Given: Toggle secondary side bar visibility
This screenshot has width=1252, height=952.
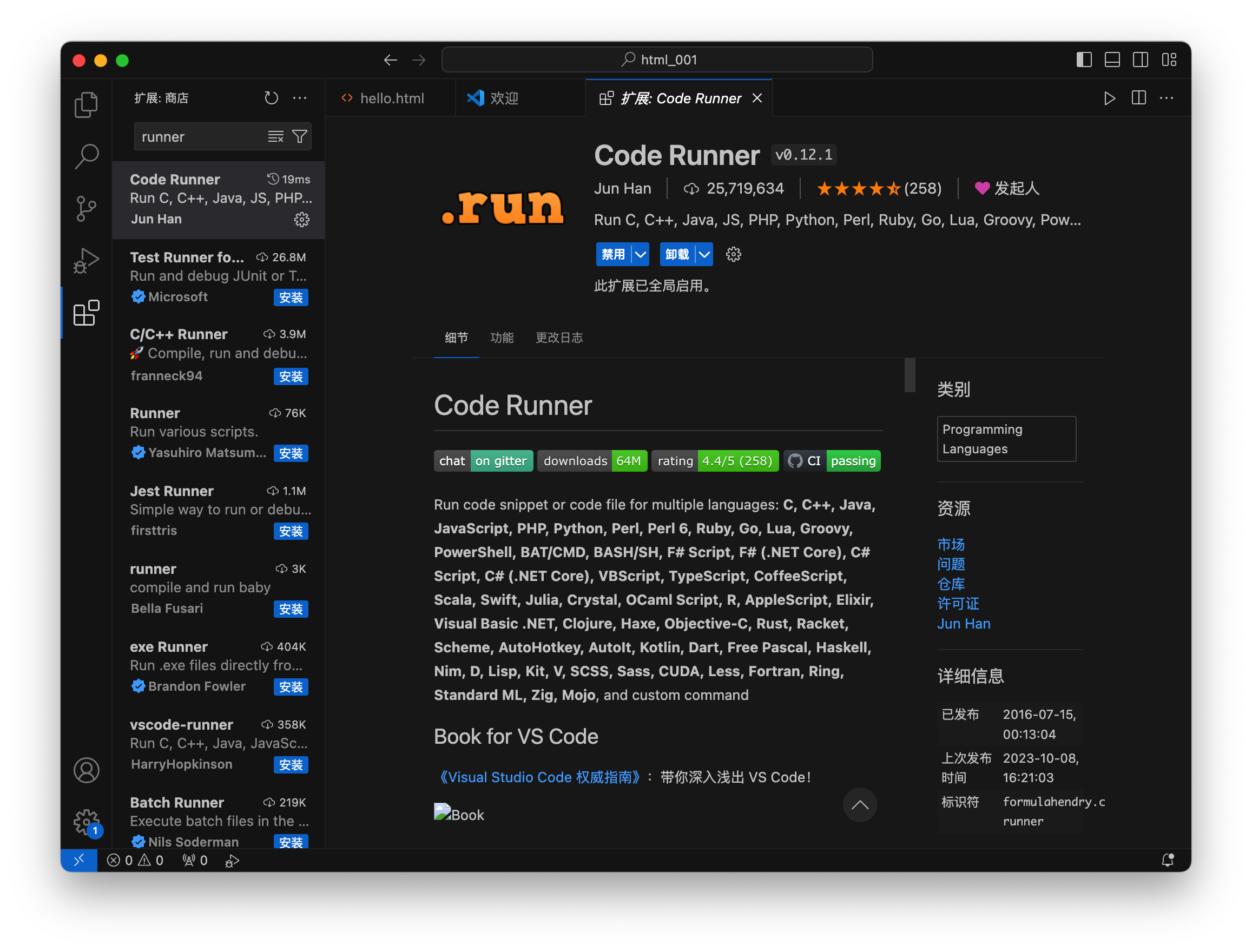Looking at the screenshot, I should (x=1141, y=60).
